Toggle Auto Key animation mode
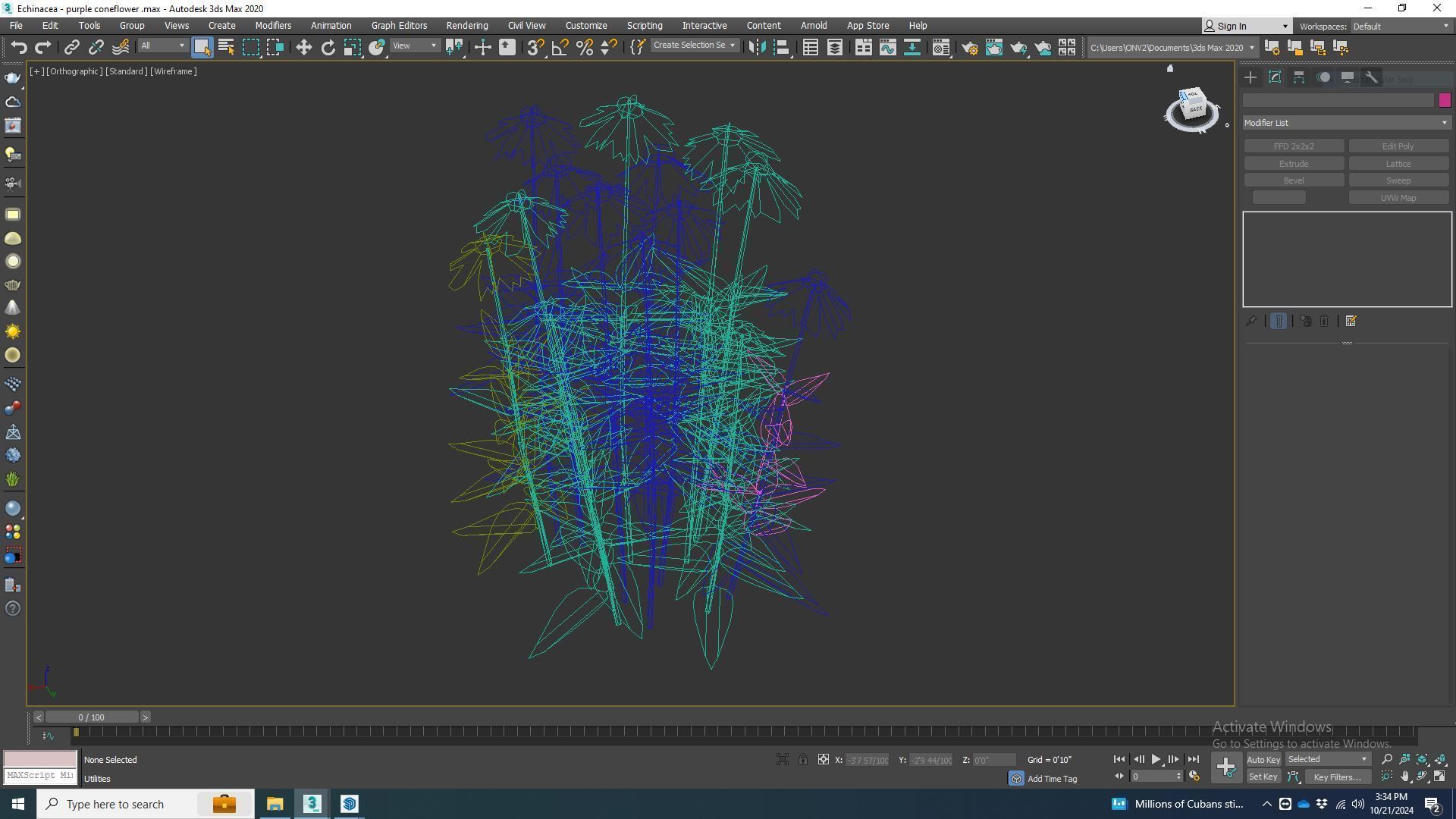 [x=1263, y=760]
